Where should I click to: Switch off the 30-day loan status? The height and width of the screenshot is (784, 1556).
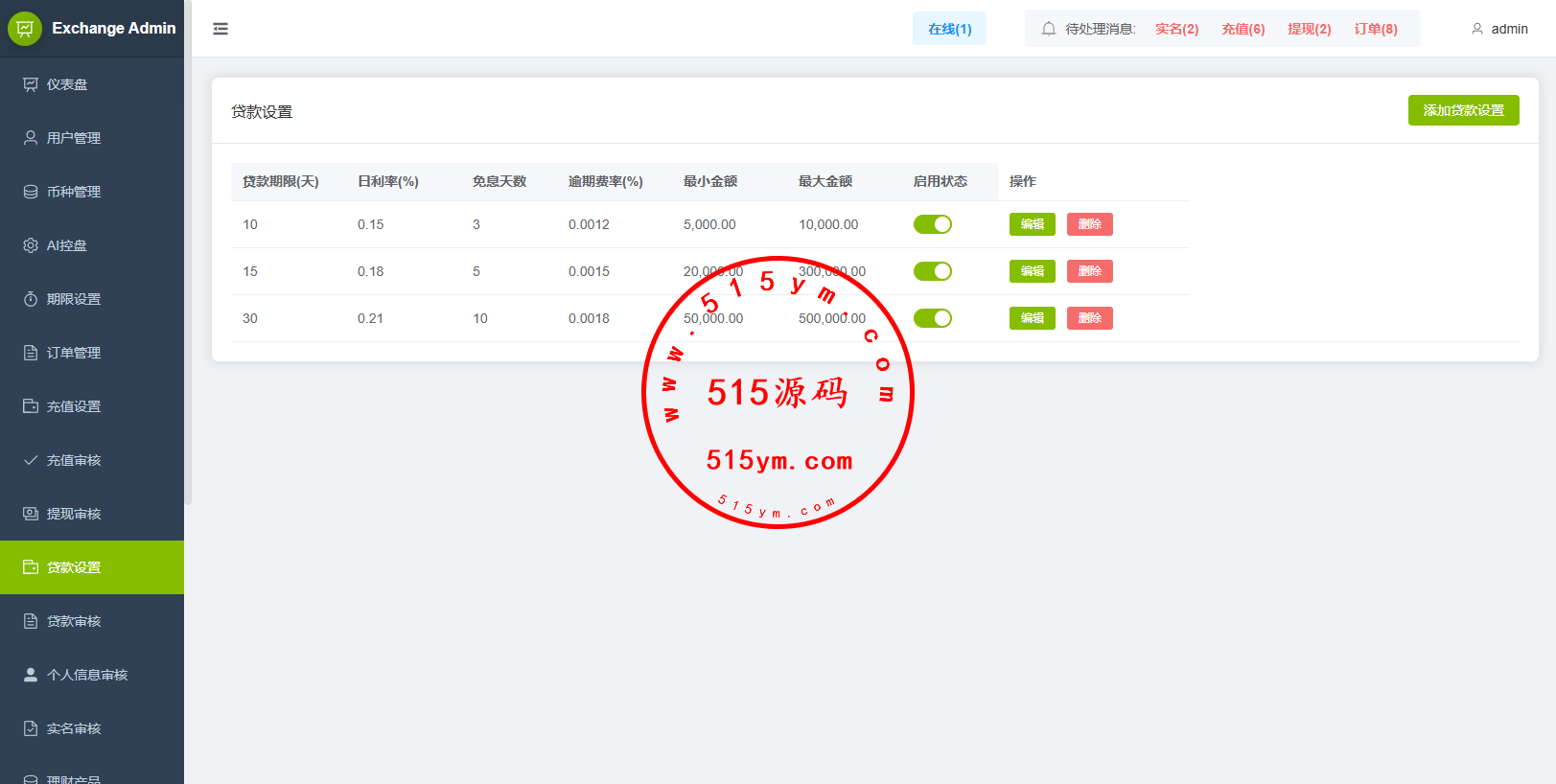point(933,318)
